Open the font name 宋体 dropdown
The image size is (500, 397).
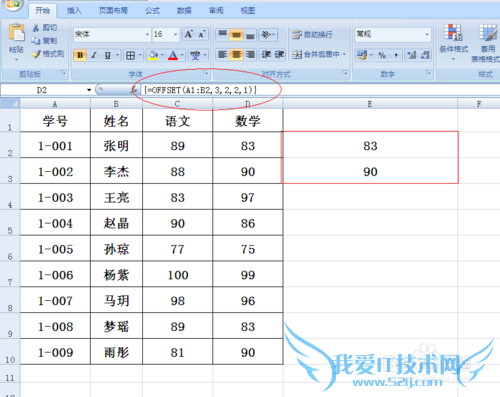(147, 34)
